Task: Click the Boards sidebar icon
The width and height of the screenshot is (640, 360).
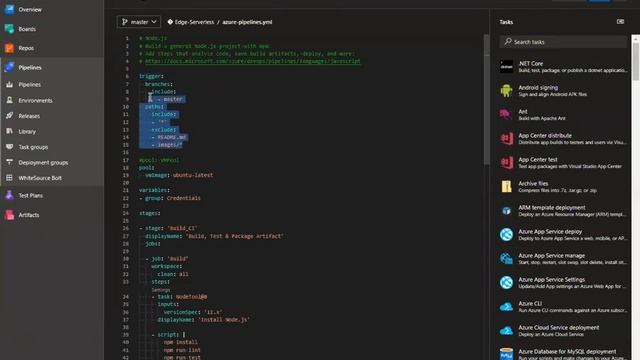Action: 9,29
